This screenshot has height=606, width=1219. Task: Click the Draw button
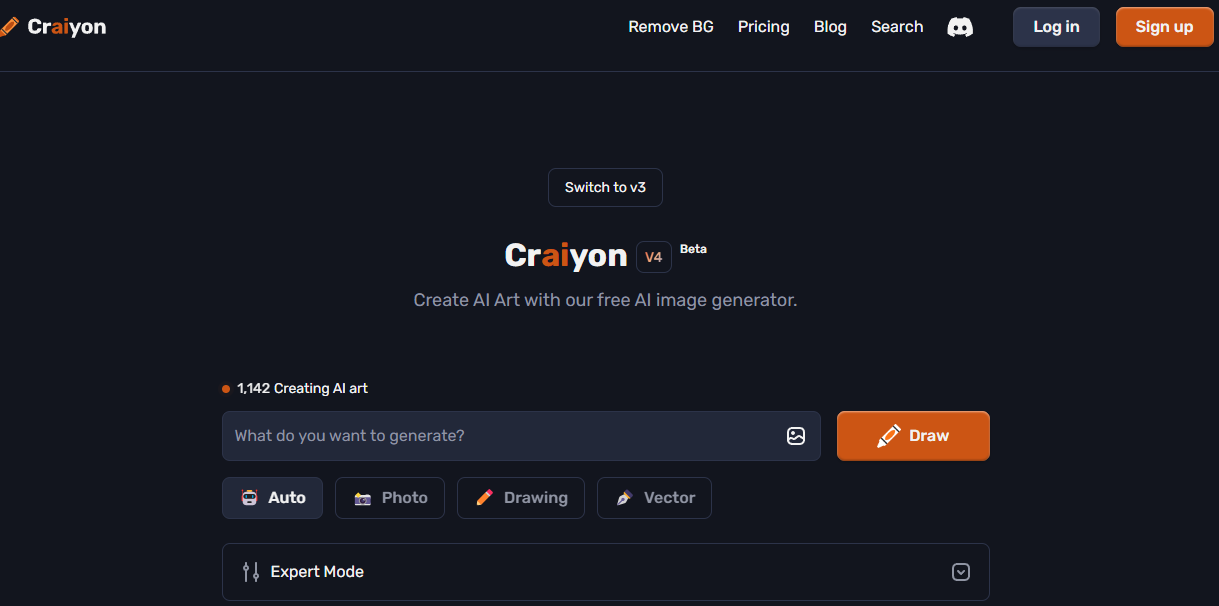tap(913, 436)
